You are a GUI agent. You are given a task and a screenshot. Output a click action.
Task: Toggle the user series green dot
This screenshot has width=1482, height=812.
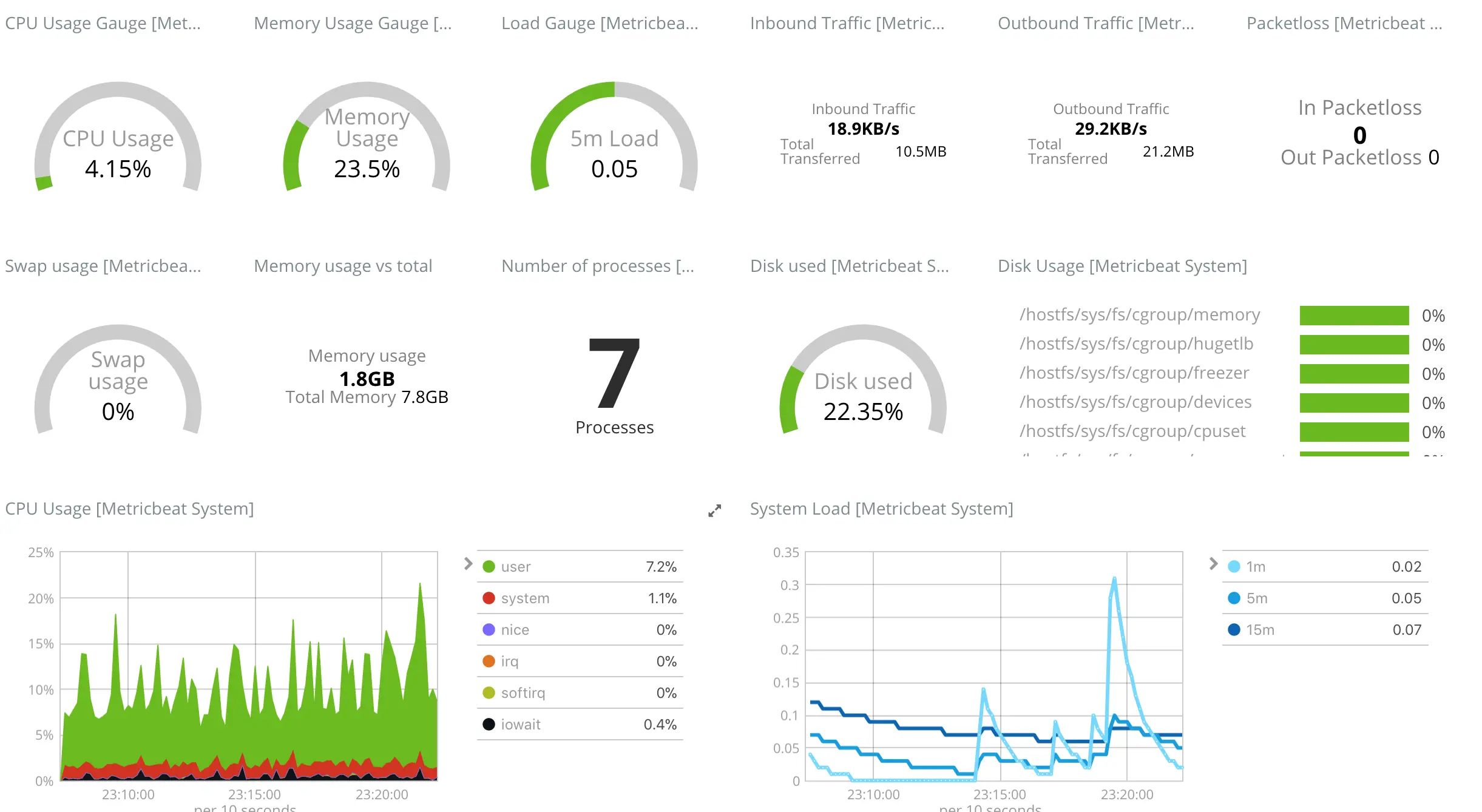tap(489, 567)
